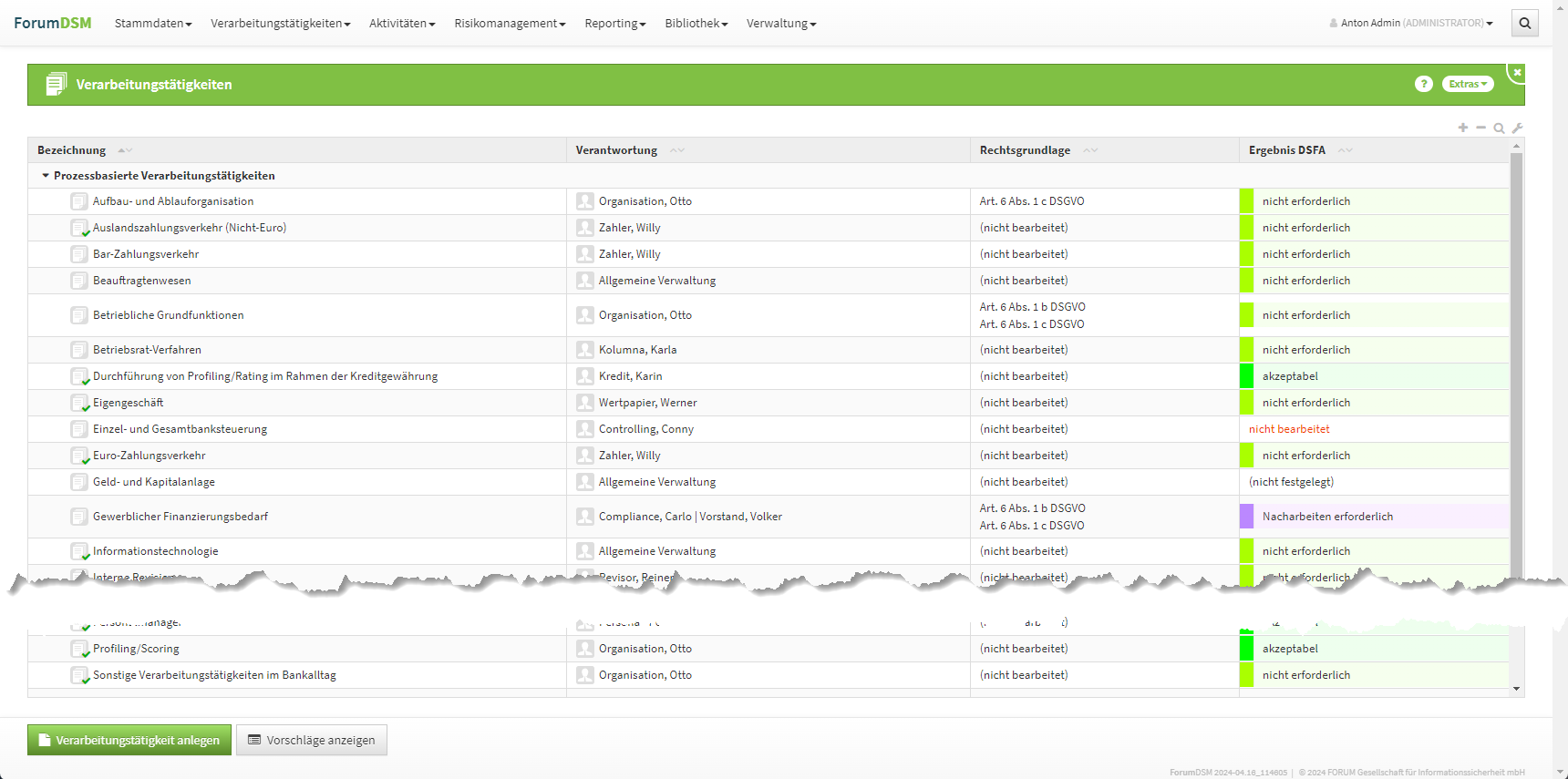The height and width of the screenshot is (779, 1568).
Task: Sort by the Ergebnis DSFA column
Action: pyautogui.click(x=1287, y=150)
